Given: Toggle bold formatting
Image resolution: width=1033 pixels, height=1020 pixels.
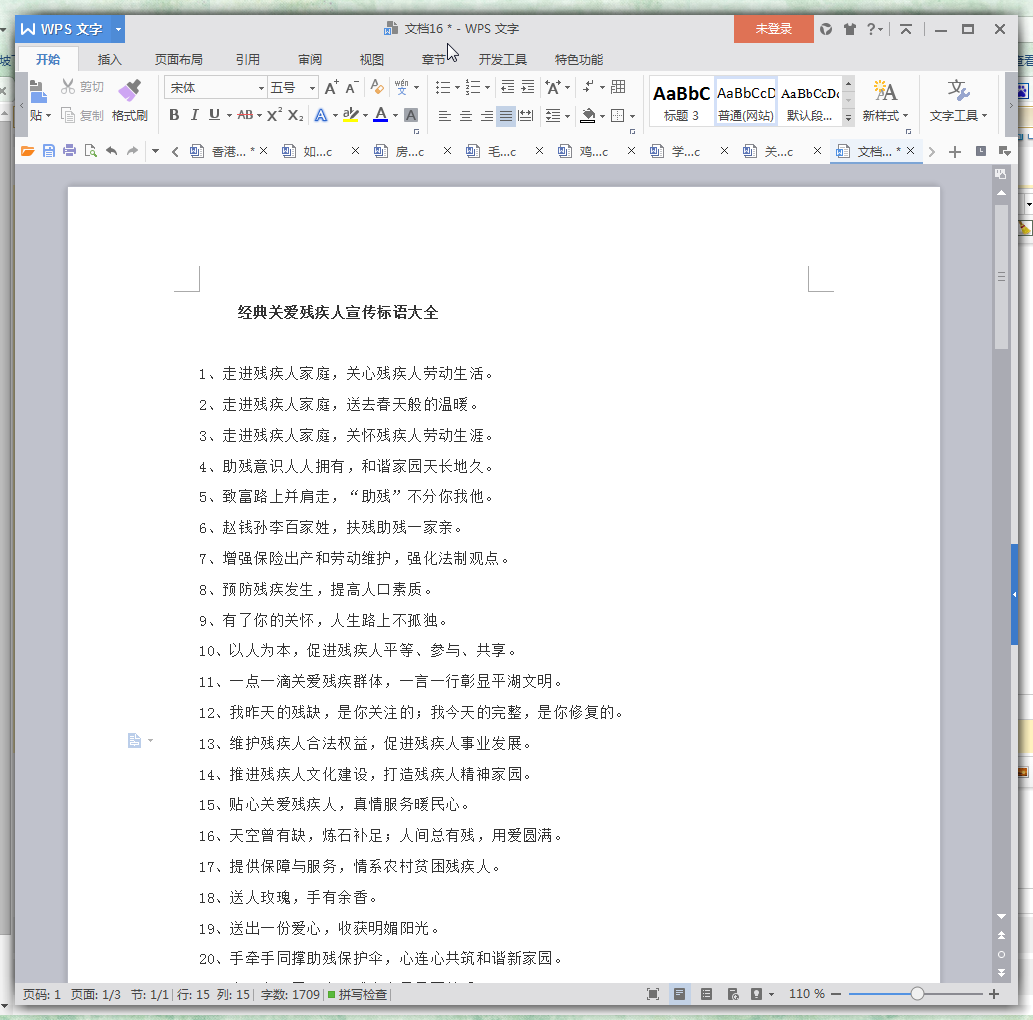Looking at the screenshot, I should click(x=174, y=115).
